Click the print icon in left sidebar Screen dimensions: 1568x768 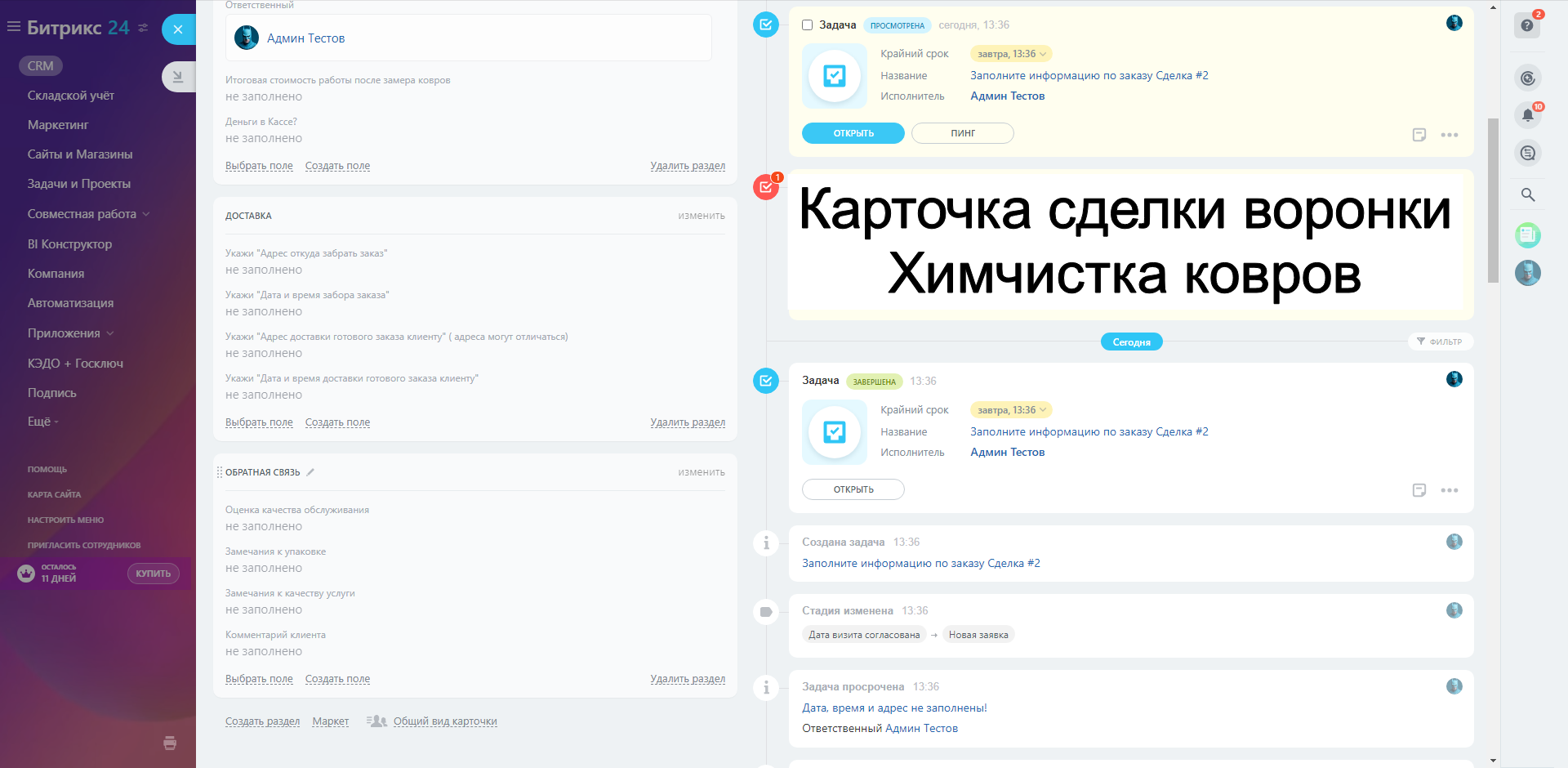pos(170,743)
